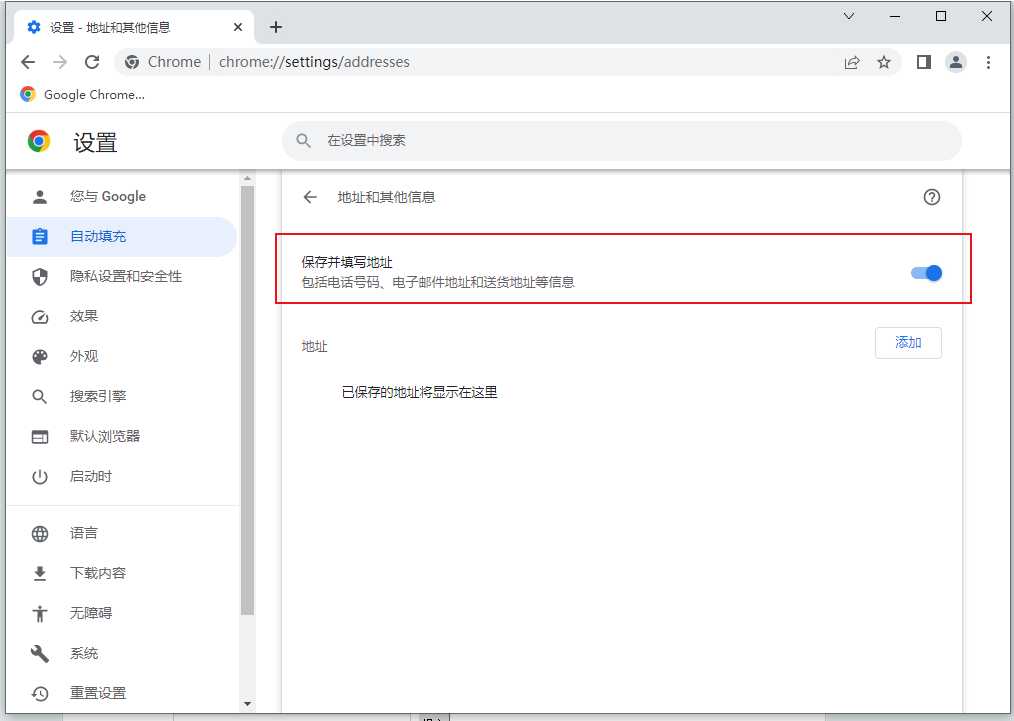Minimize the Chrome window
Viewport: 1014px width, 721px height.
[x=895, y=16]
